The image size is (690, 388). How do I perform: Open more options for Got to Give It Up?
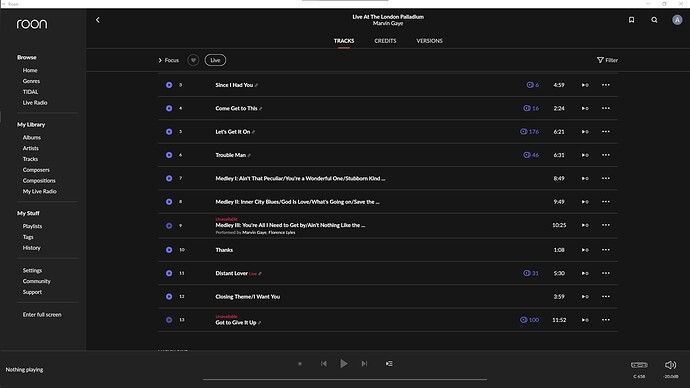pos(606,320)
